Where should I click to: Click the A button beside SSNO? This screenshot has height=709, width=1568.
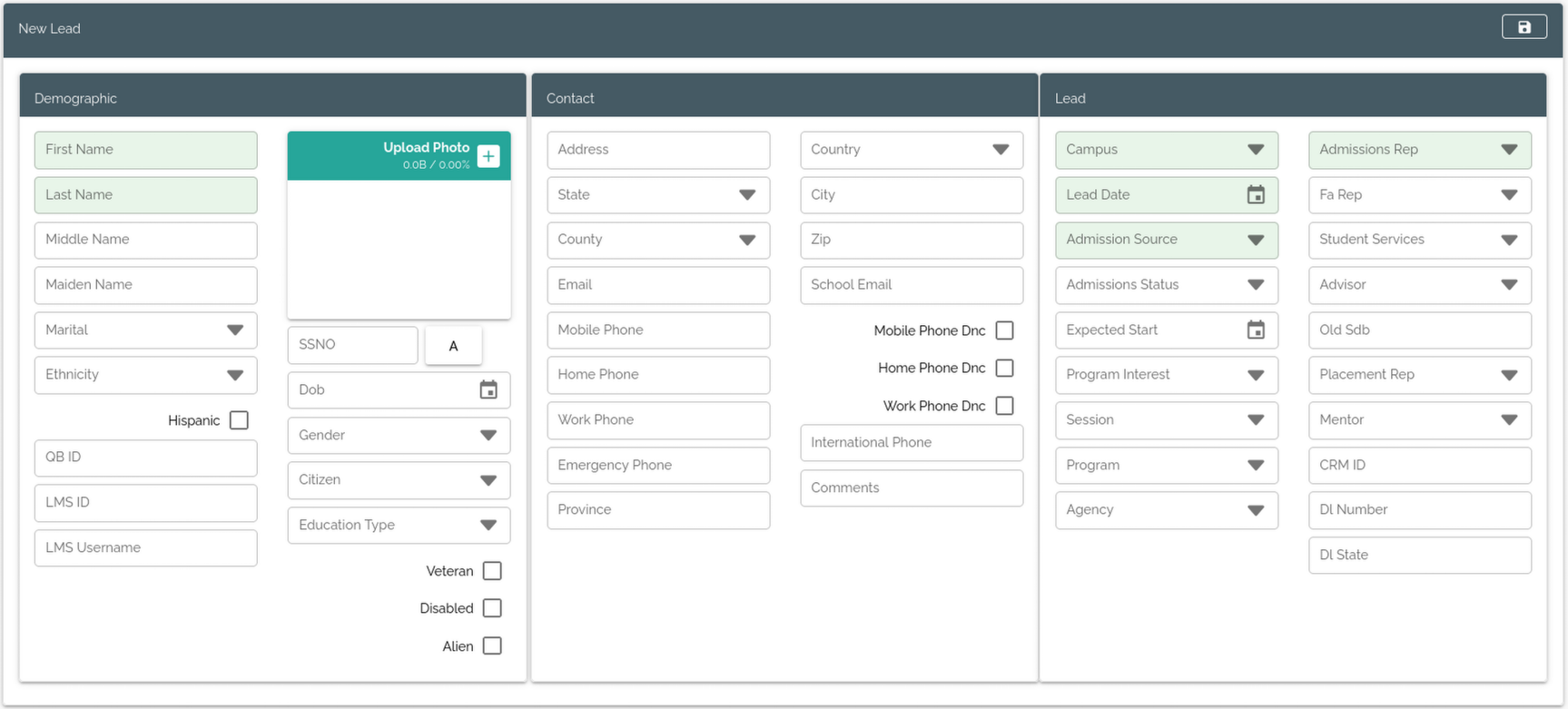[453, 346]
